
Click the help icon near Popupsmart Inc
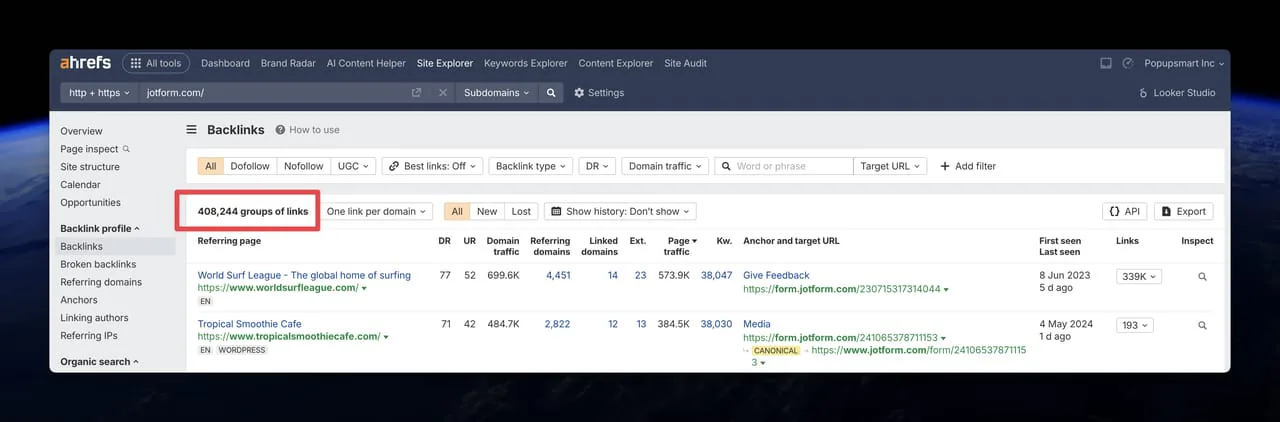pyautogui.click(x=1128, y=63)
